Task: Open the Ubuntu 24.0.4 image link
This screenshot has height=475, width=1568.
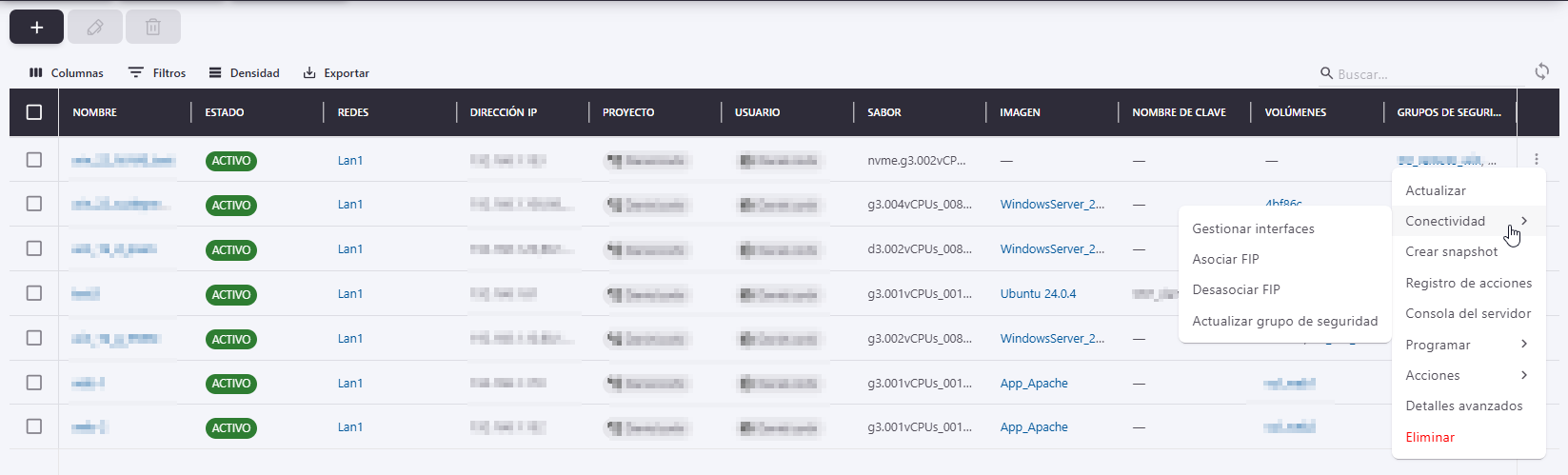Action: [1038, 293]
